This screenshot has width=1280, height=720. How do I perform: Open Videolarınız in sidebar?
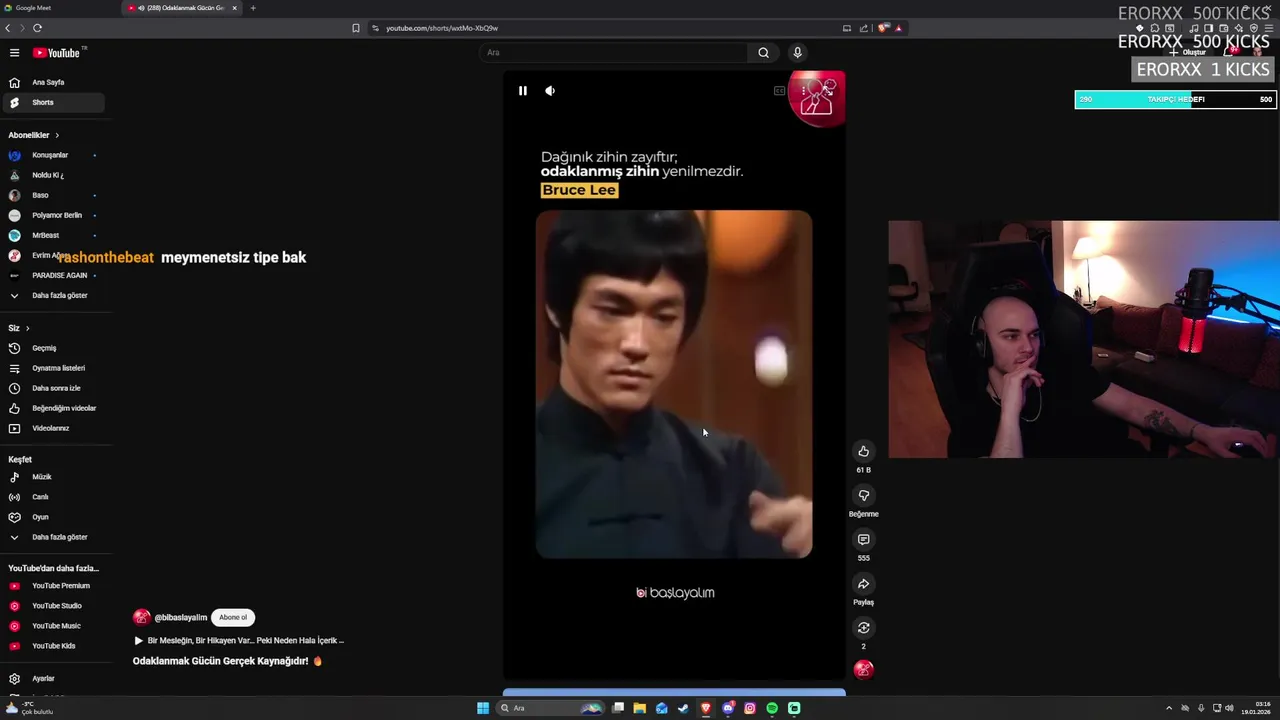[52, 428]
